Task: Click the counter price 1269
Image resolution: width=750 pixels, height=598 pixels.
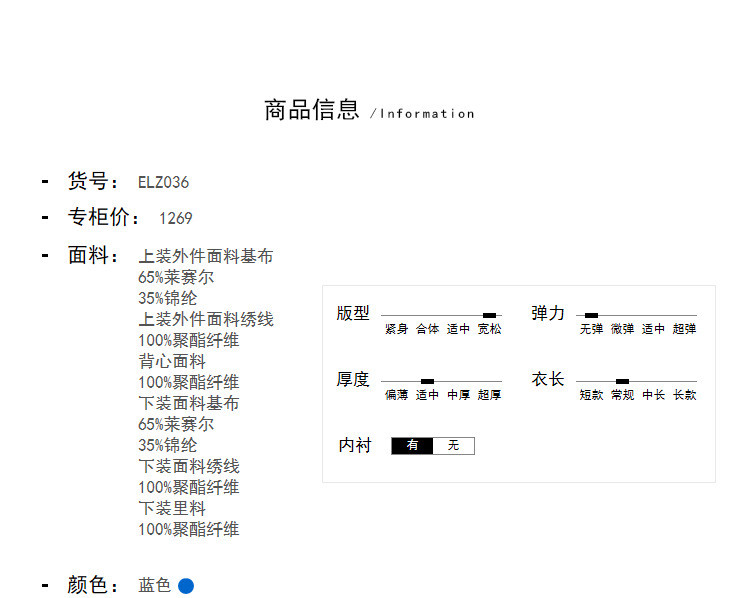Action: (x=176, y=218)
